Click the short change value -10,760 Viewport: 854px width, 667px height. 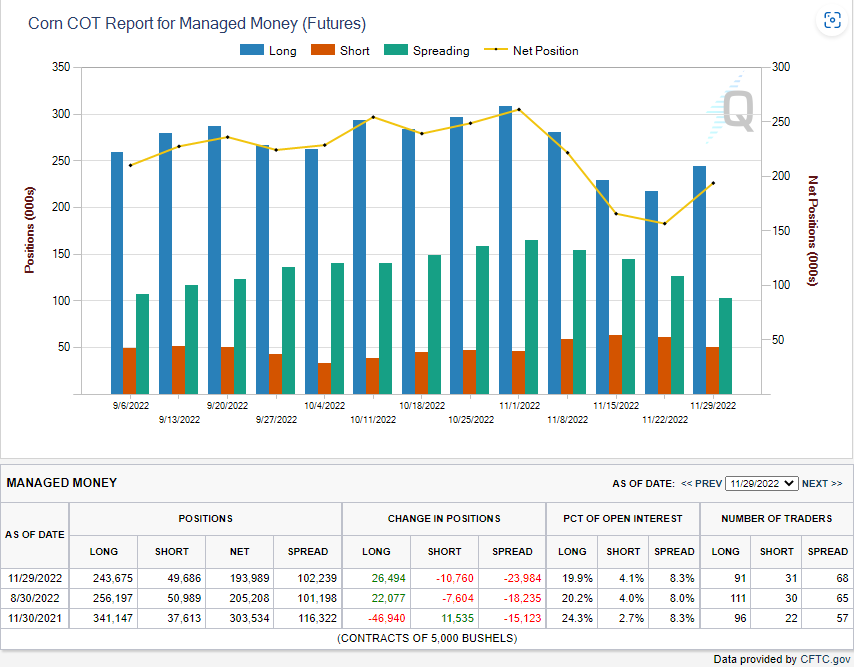(x=455, y=578)
